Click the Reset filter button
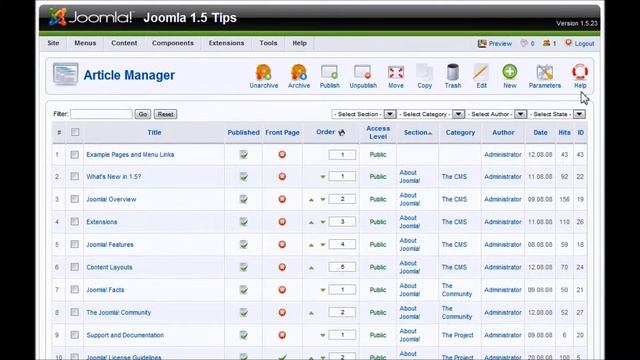 [x=165, y=114]
